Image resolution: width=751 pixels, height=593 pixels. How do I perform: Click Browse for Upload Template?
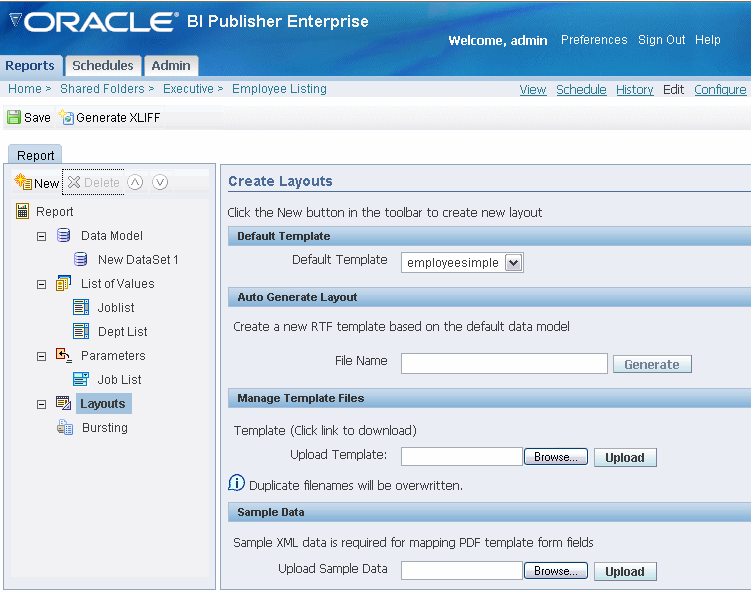point(556,457)
